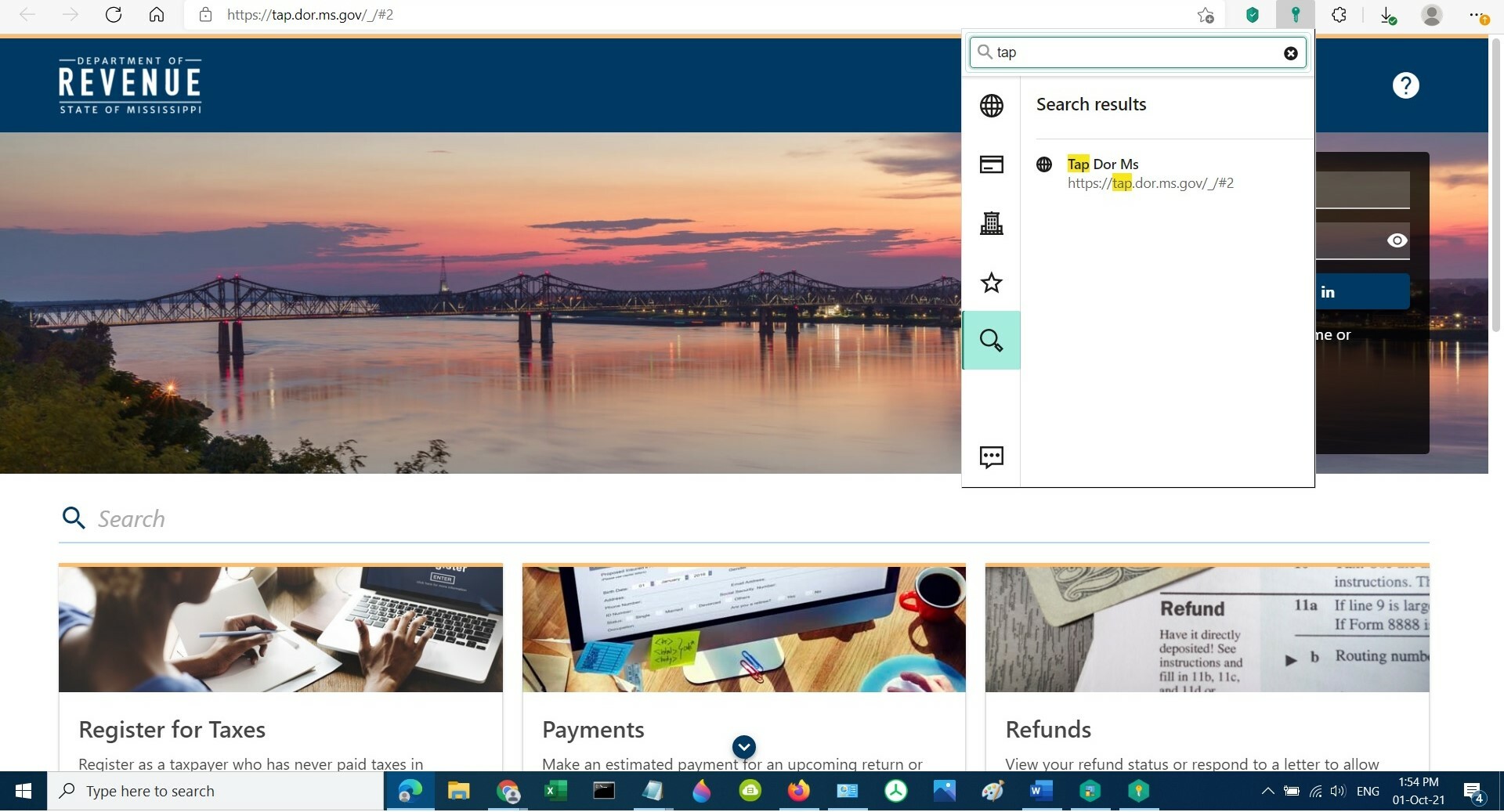Show hidden system tray icons

1267,791
